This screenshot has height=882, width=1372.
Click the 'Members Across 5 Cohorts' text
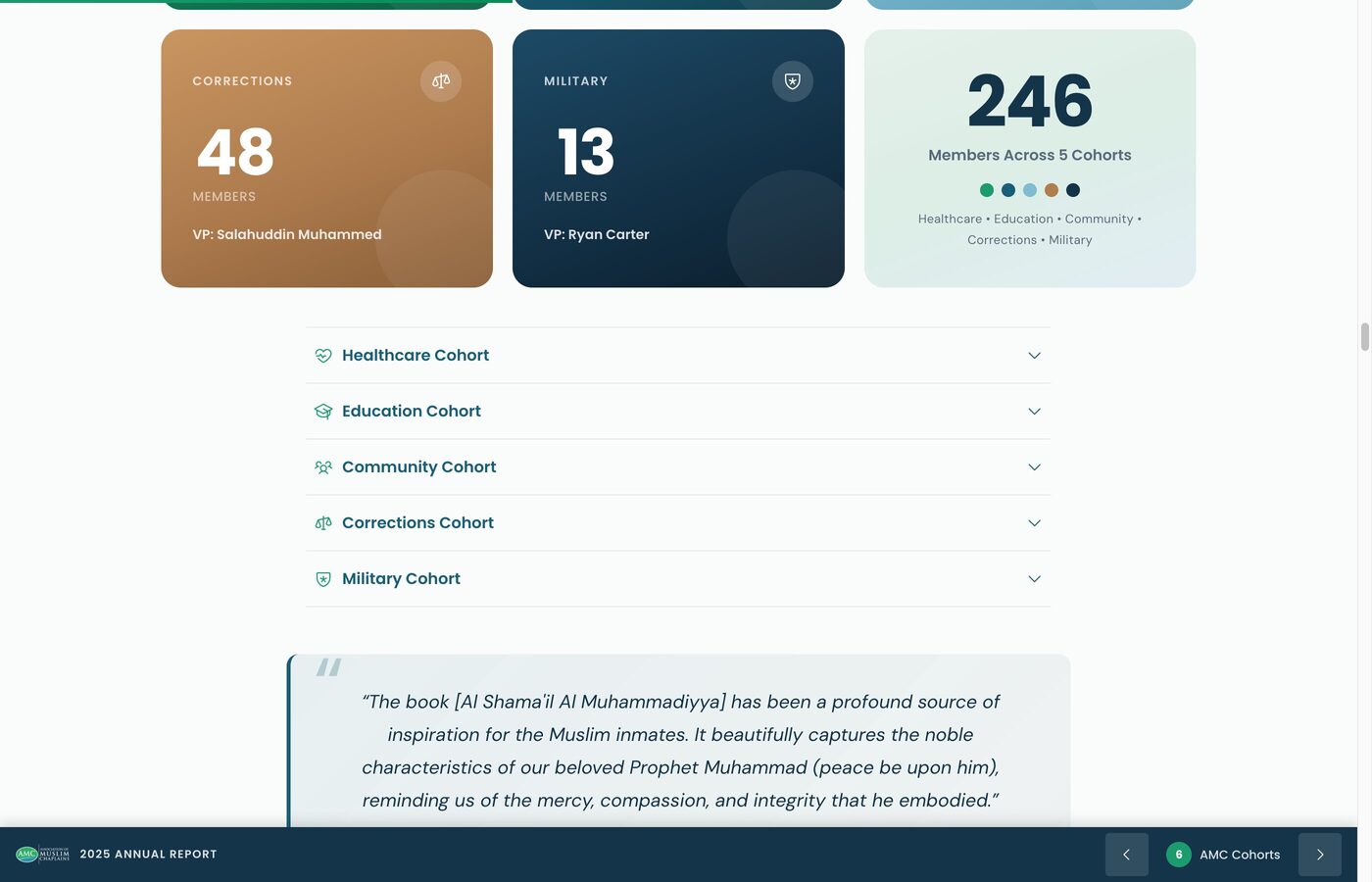(1030, 155)
